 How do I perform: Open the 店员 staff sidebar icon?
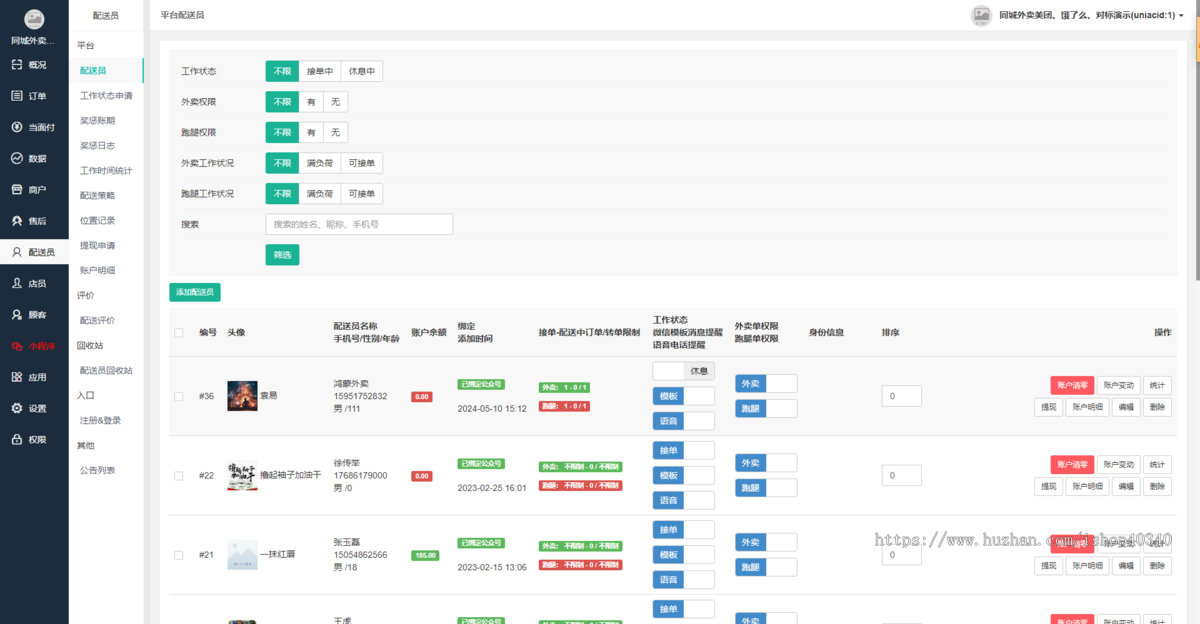coord(17,283)
